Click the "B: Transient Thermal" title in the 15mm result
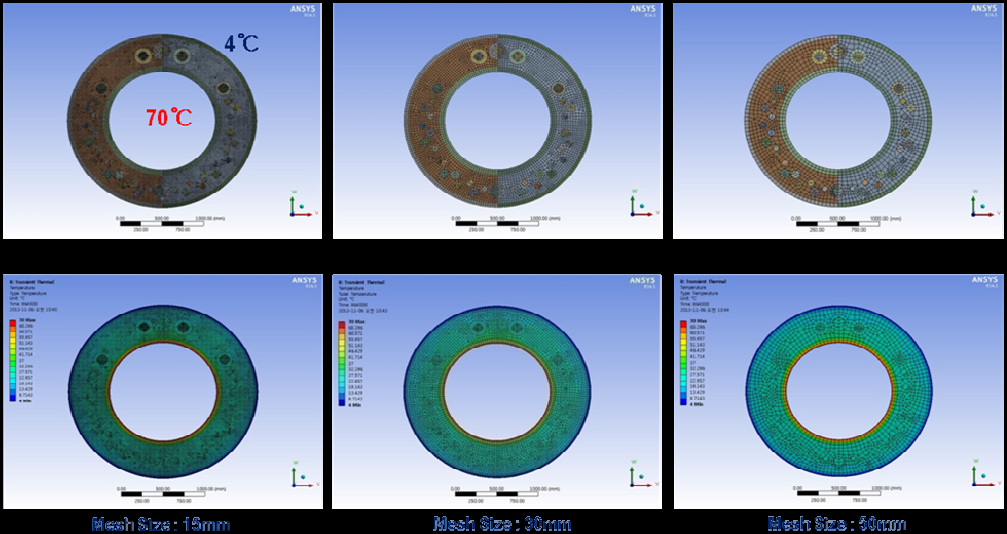The width and height of the screenshot is (1007, 534). pos(29,284)
